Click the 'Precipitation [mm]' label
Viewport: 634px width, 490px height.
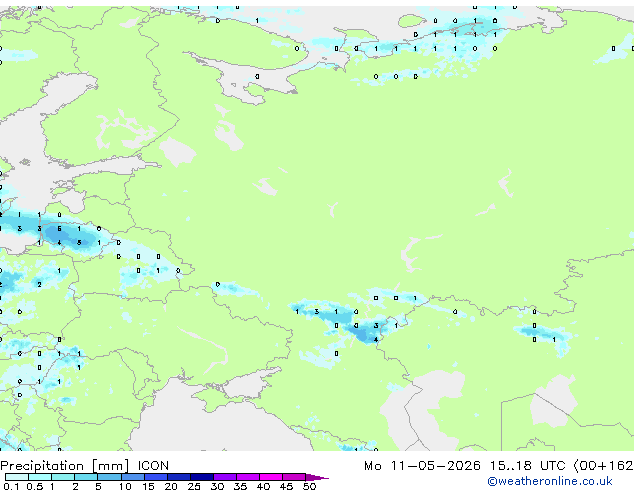pos(65,466)
